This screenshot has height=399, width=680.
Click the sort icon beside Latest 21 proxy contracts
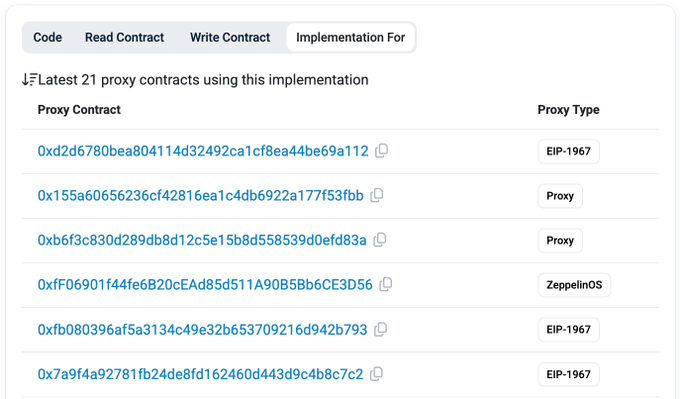29,80
